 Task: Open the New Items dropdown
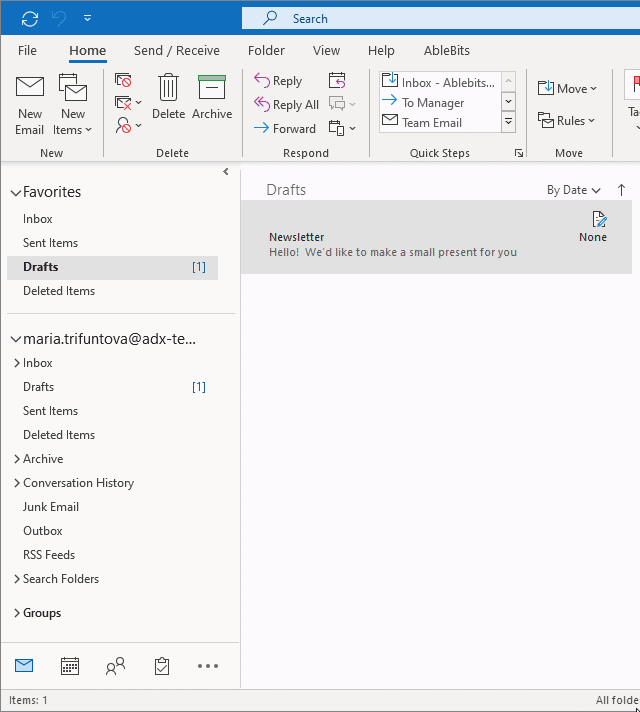point(73,105)
